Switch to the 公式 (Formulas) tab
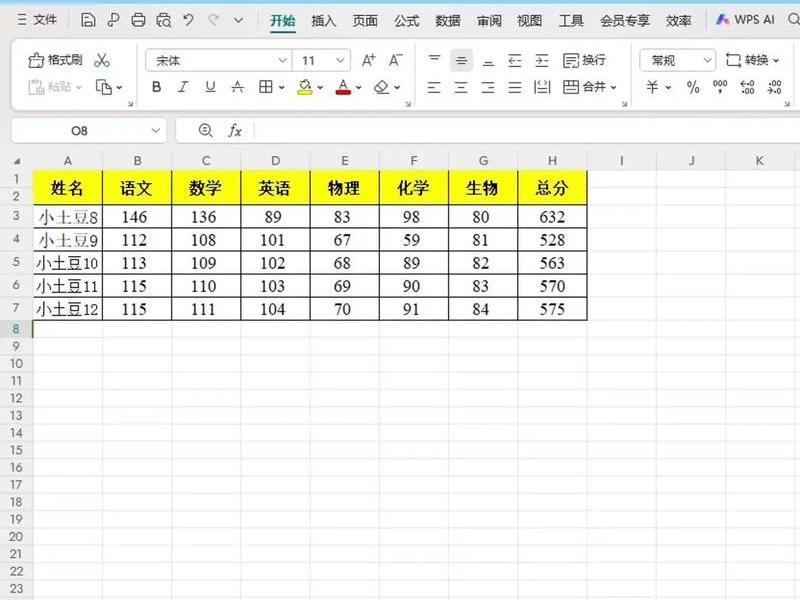Image resolution: width=800 pixels, height=600 pixels. pyautogui.click(x=407, y=20)
